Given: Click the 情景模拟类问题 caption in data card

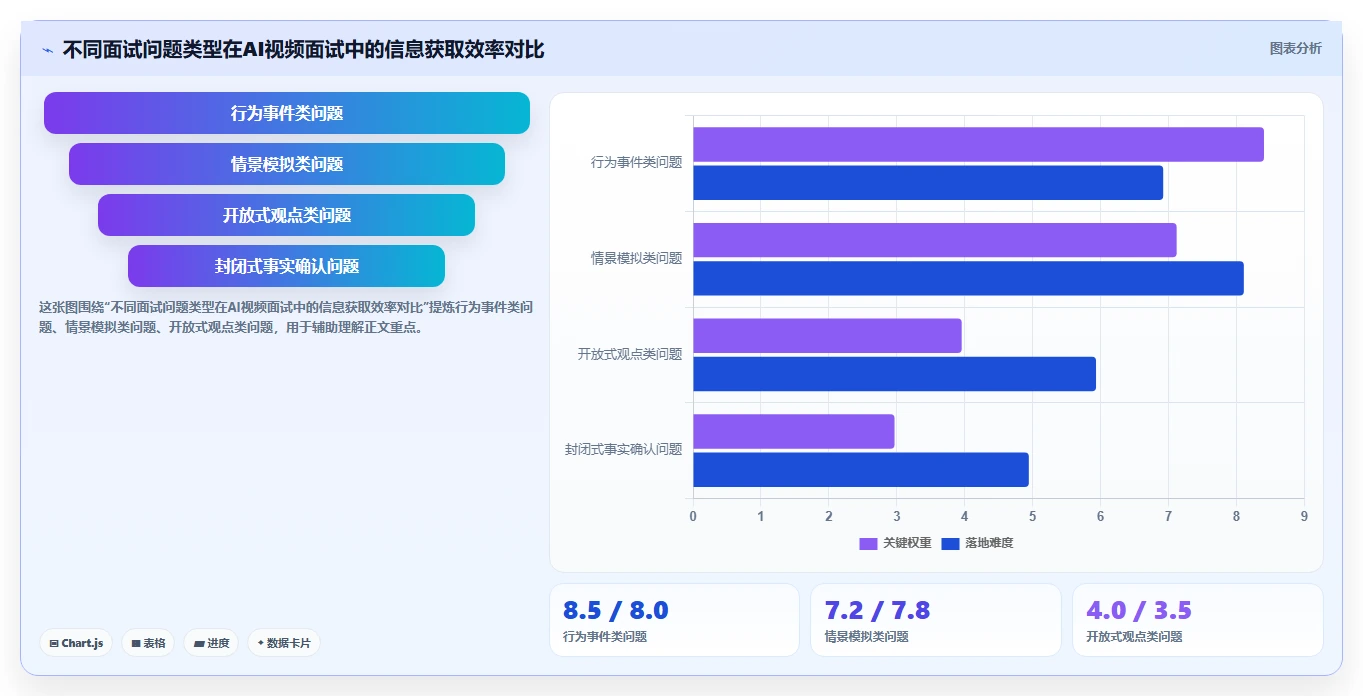Looking at the screenshot, I should tap(866, 637).
